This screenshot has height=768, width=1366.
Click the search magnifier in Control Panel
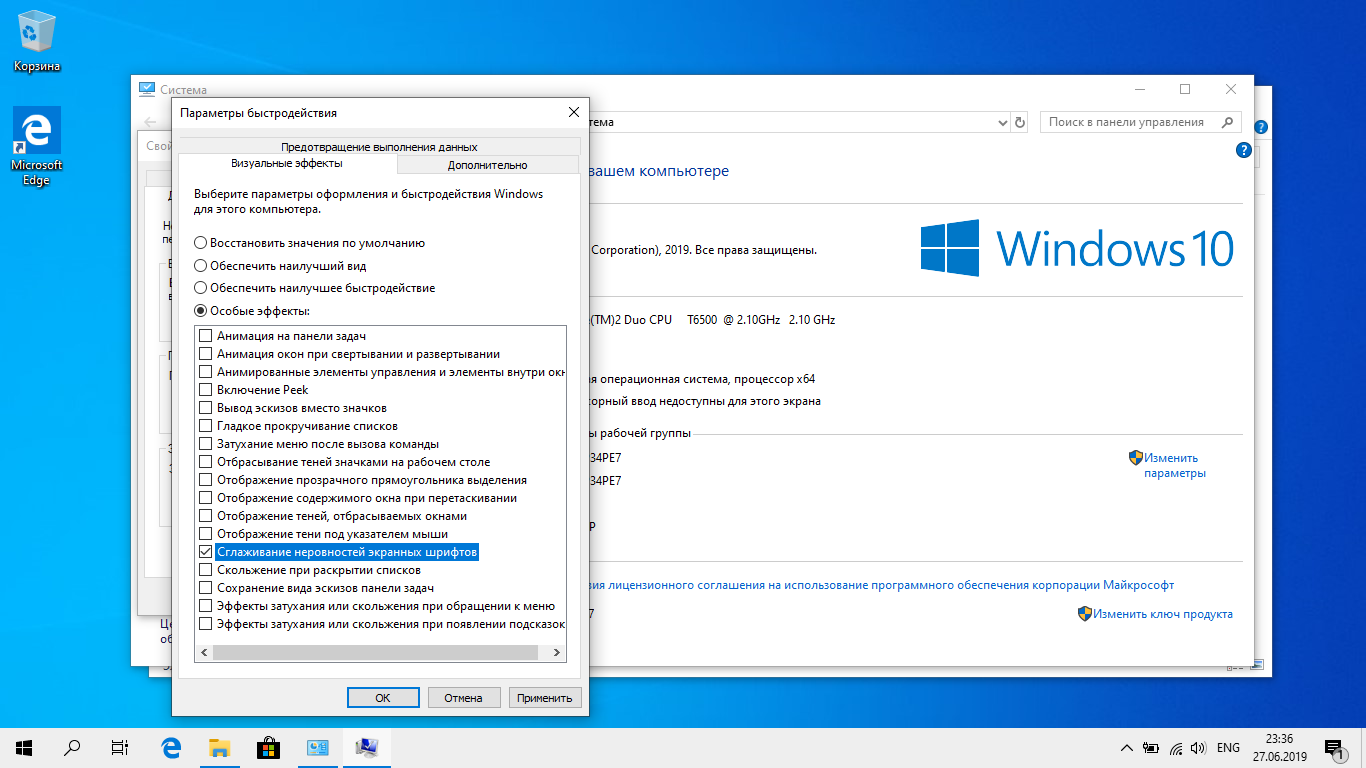pyautogui.click(x=1227, y=122)
